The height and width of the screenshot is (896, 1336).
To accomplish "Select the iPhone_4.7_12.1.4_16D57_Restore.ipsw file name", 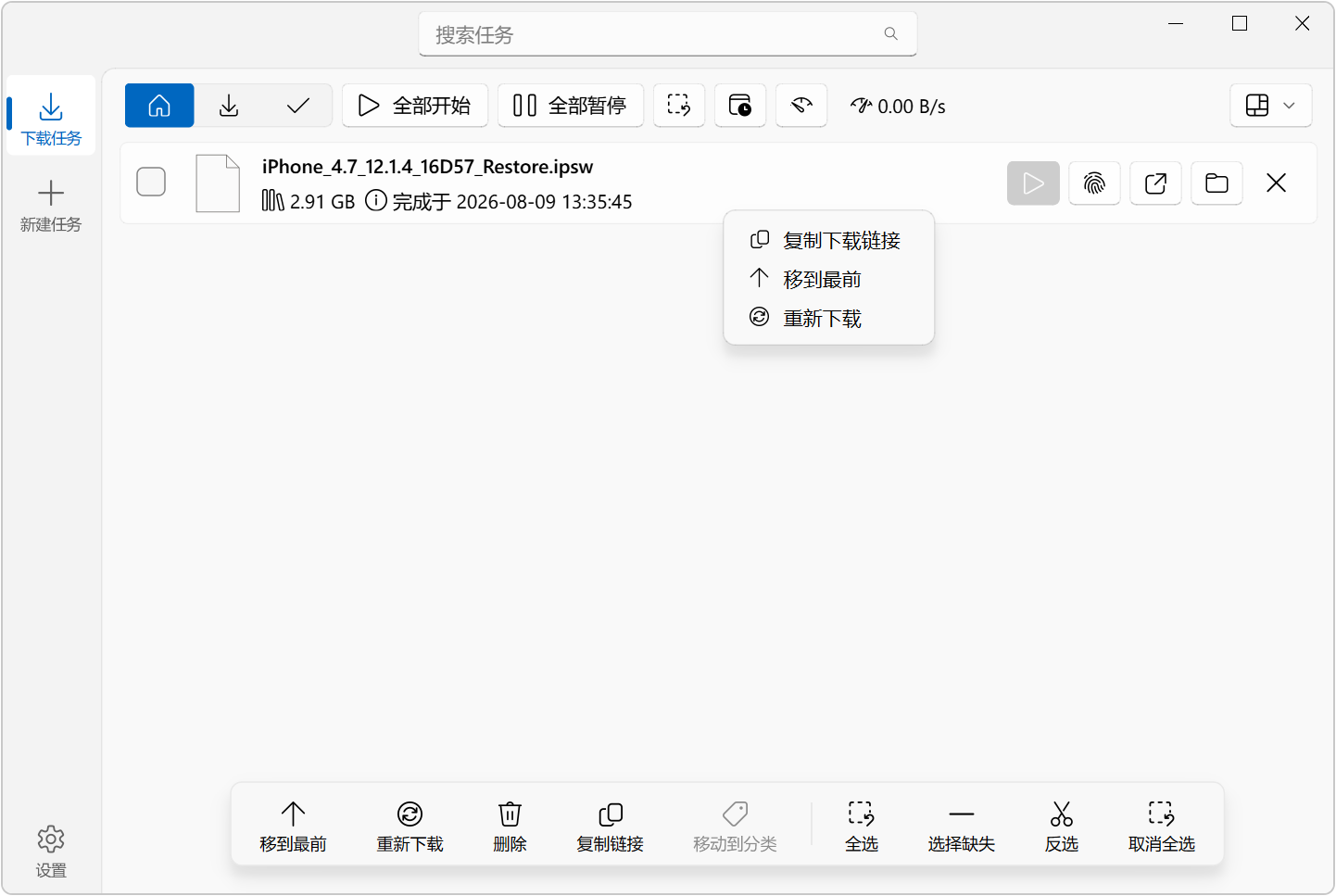I will point(427,167).
